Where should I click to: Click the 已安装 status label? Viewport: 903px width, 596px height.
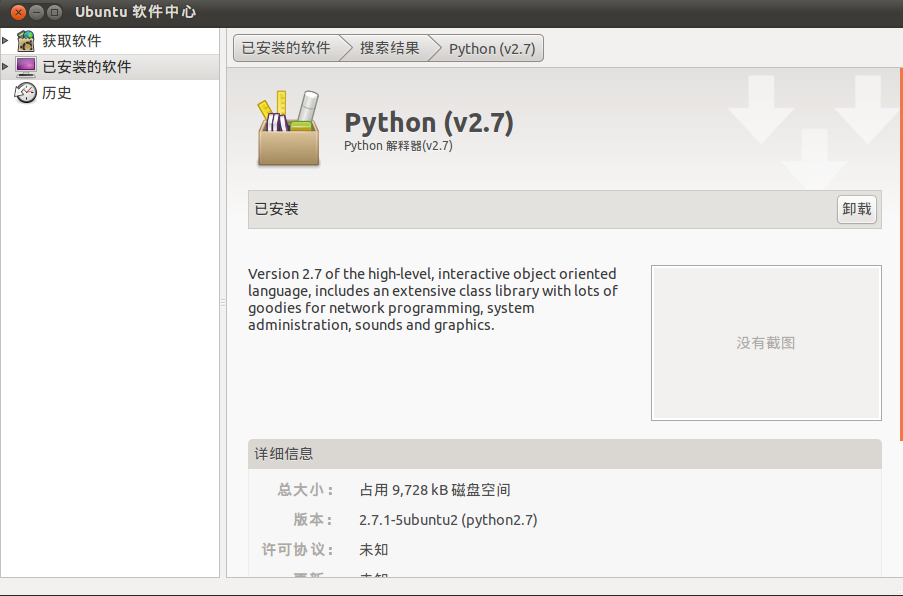click(276, 209)
